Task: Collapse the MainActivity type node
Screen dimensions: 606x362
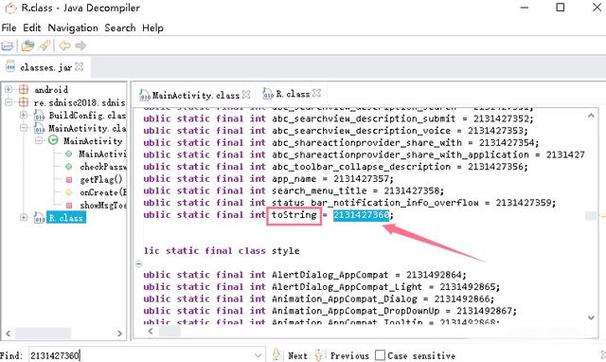Action: pyautogui.click(x=39, y=141)
